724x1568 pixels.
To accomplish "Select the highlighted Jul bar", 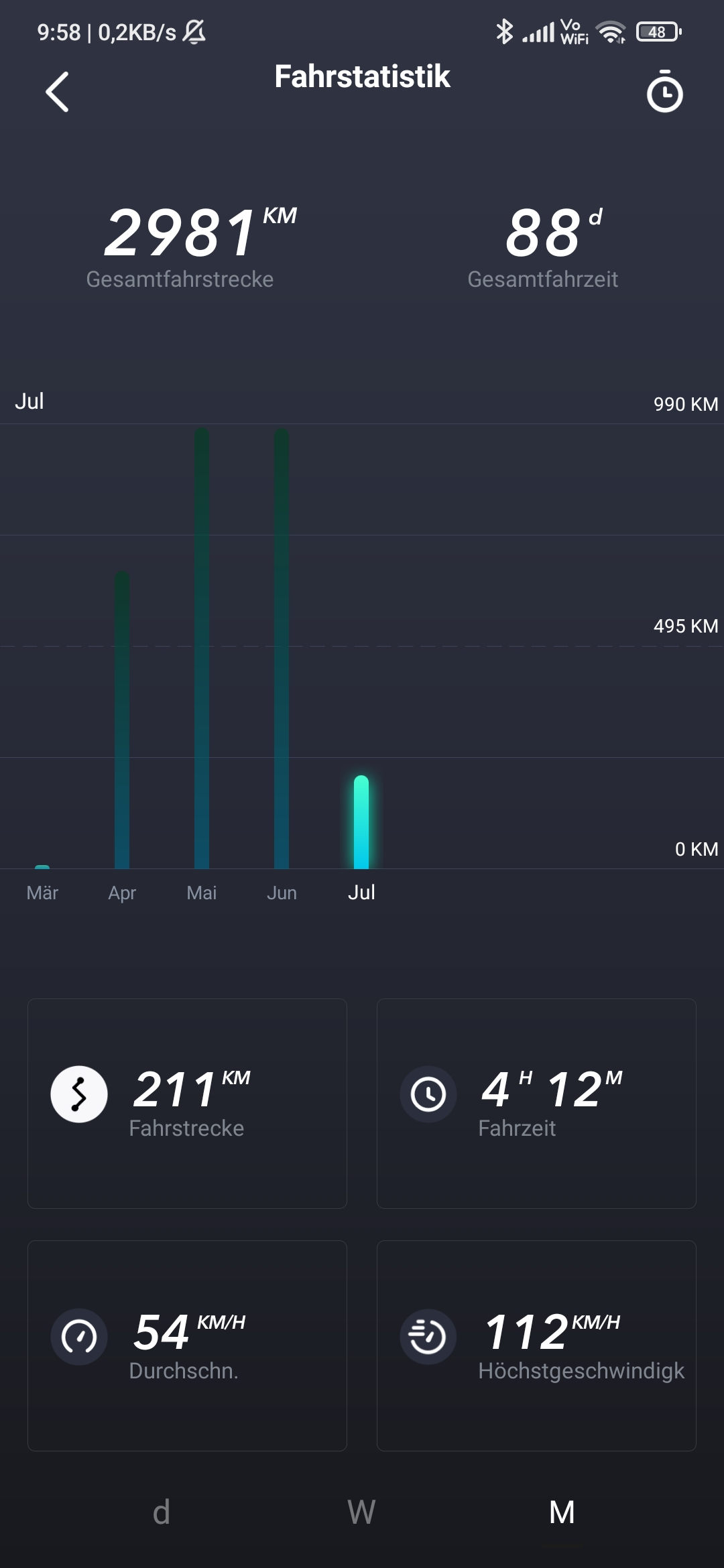I will point(361,822).
